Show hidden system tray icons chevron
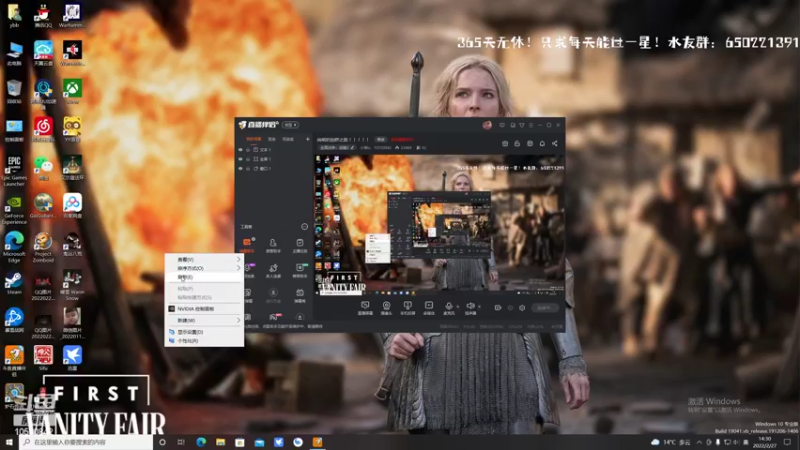The height and width of the screenshot is (450, 800). [699, 442]
